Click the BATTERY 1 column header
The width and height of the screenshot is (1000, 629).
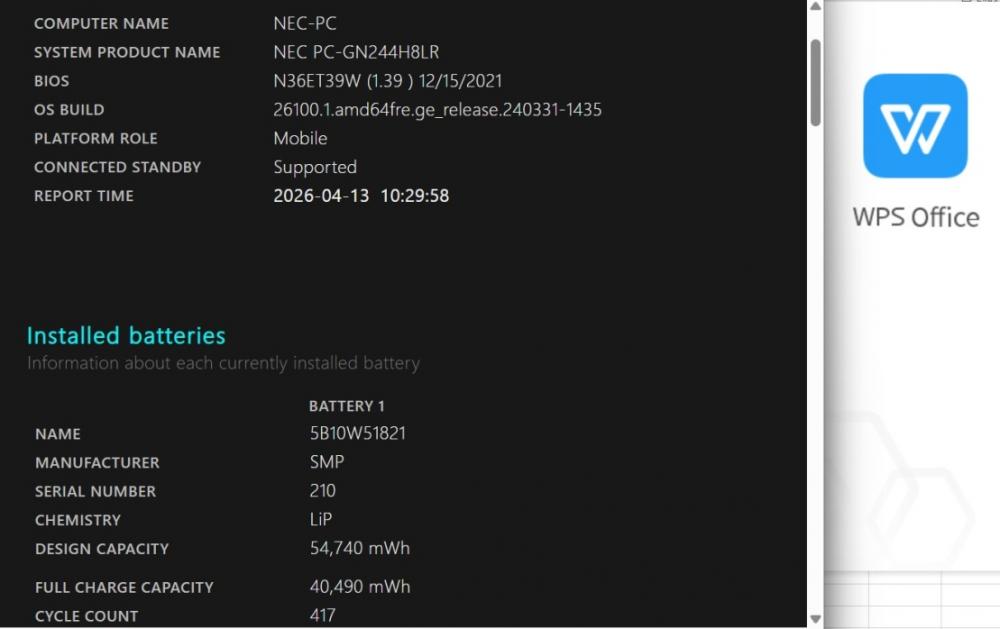click(x=346, y=406)
